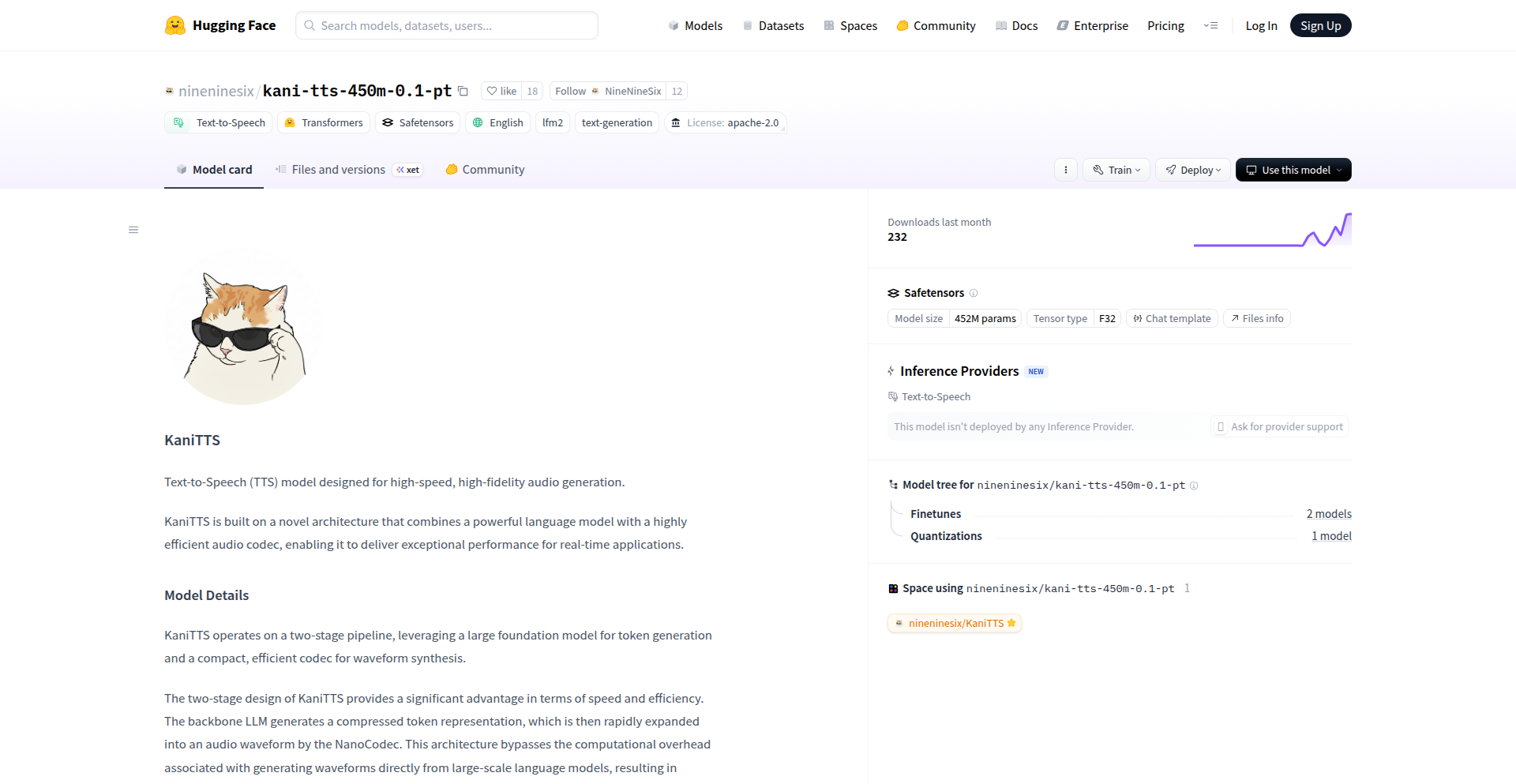This screenshot has height=784, width=1516.
Task: Open the 12 followers count
Action: (677, 91)
